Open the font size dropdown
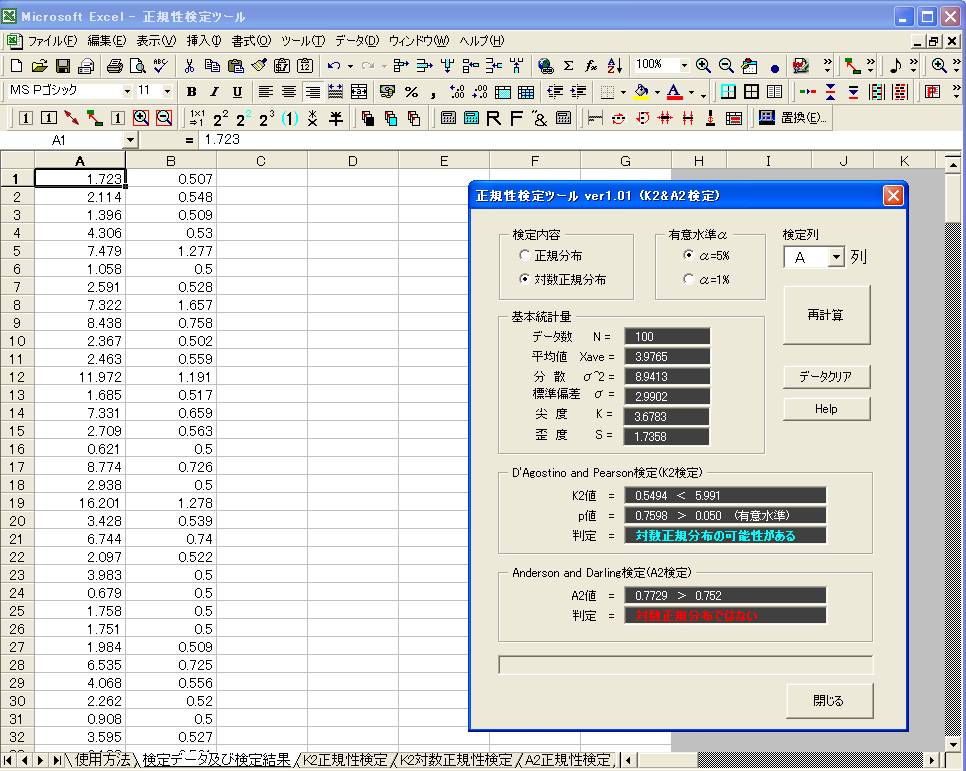The height and width of the screenshot is (771, 966). [167, 91]
